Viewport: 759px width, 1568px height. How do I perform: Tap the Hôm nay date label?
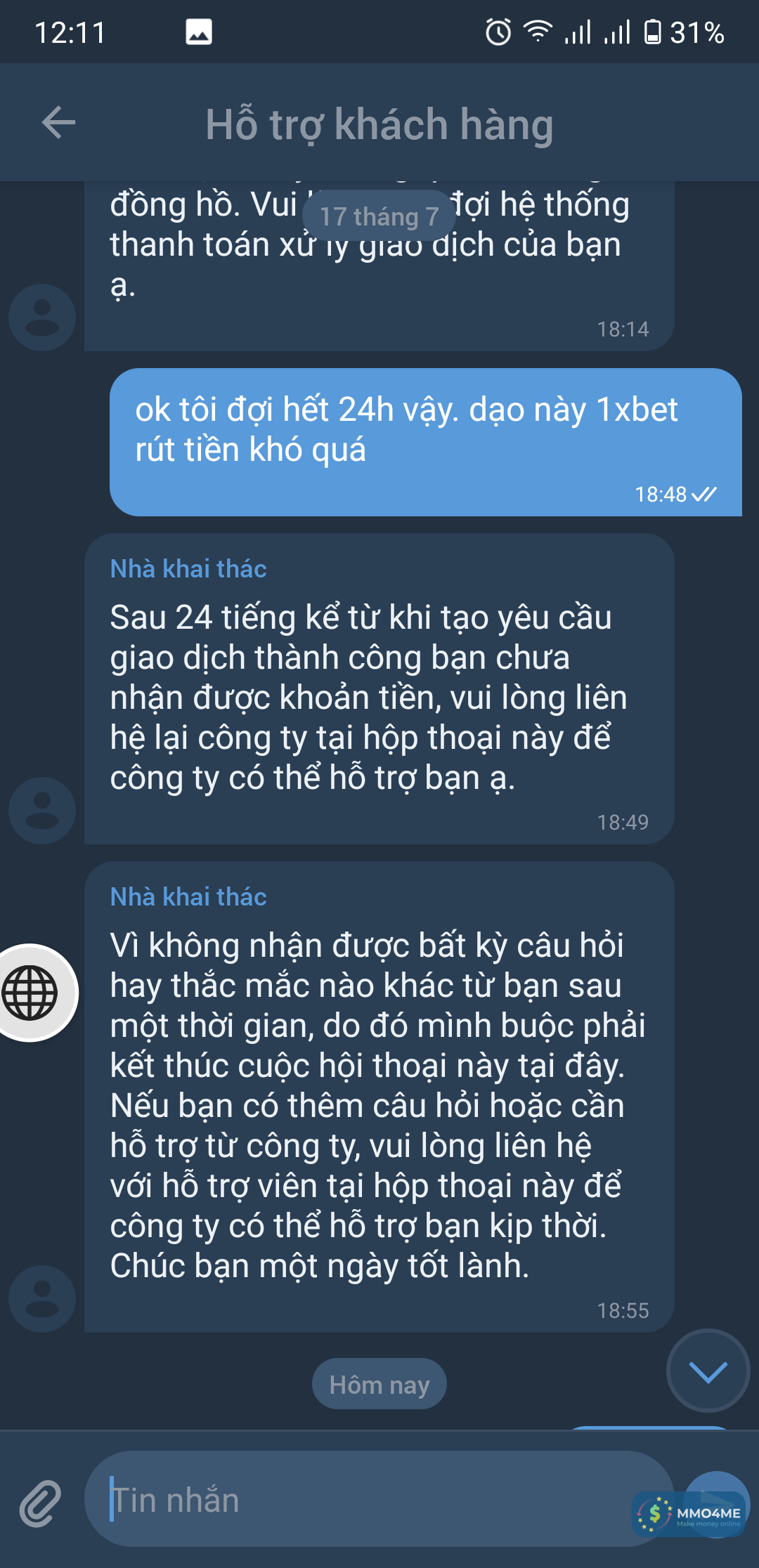coord(379,1384)
